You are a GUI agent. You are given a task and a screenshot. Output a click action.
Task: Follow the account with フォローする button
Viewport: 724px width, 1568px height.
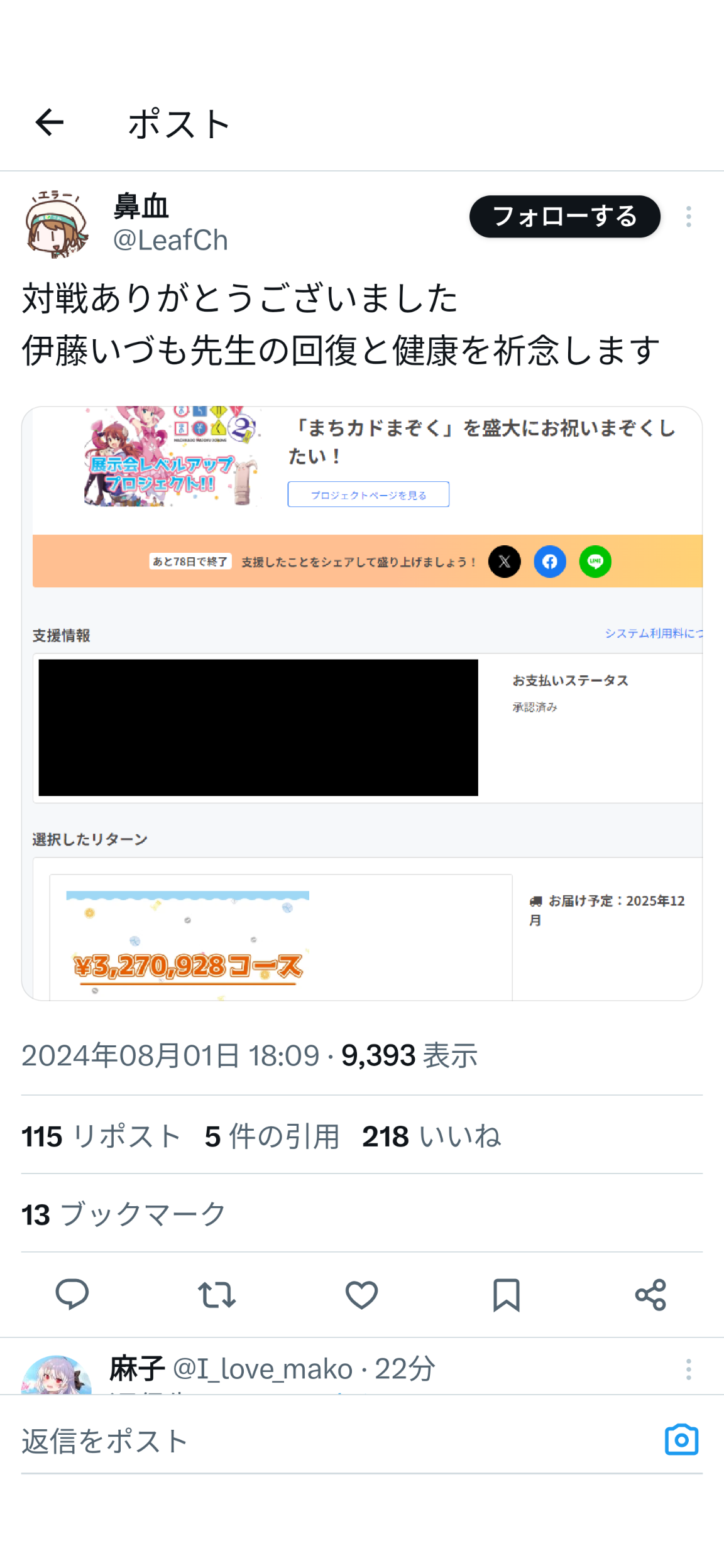point(564,217)
